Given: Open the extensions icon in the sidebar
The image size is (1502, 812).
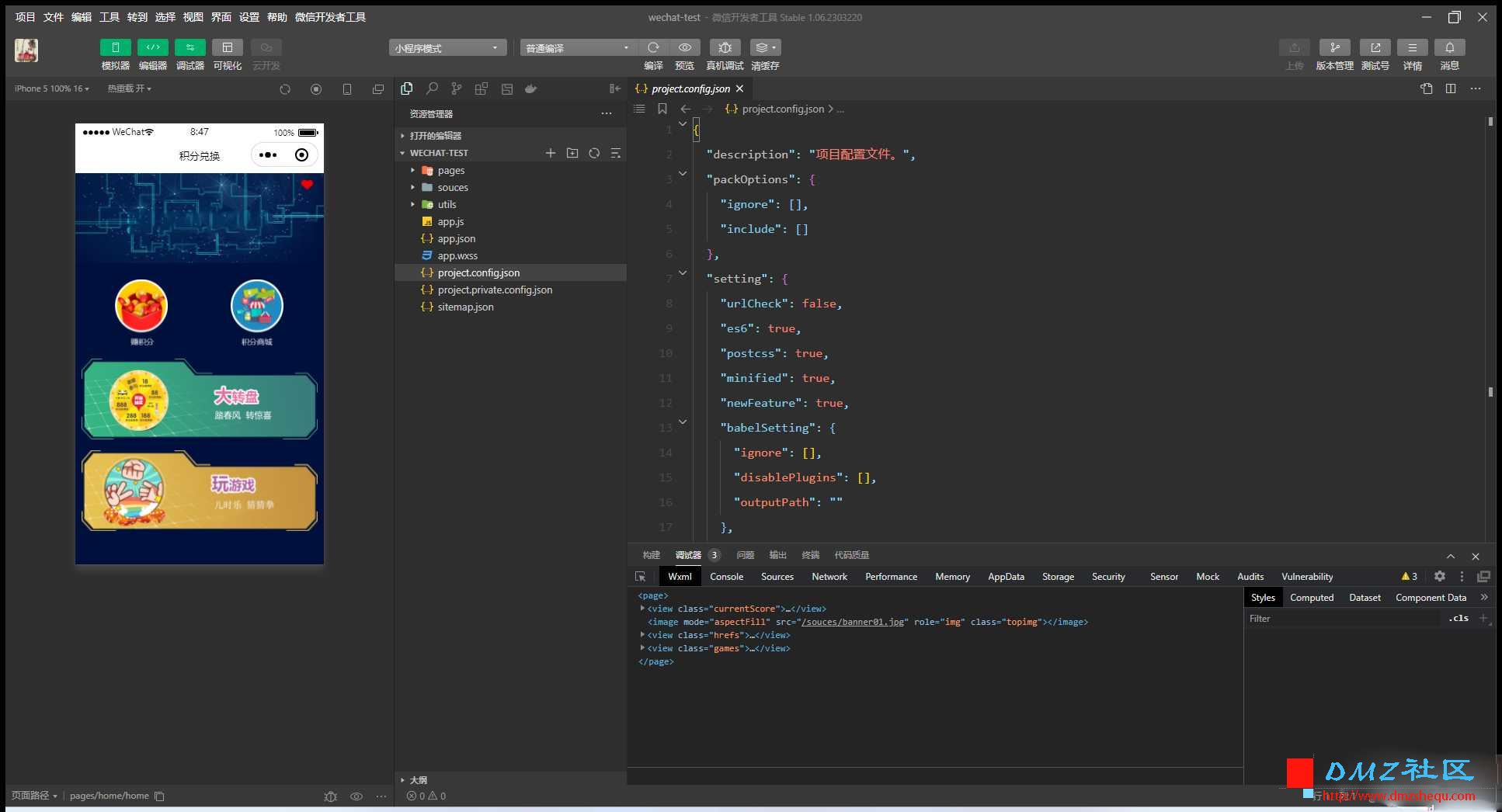Looking at the screenshot, I should coord(482,88).
